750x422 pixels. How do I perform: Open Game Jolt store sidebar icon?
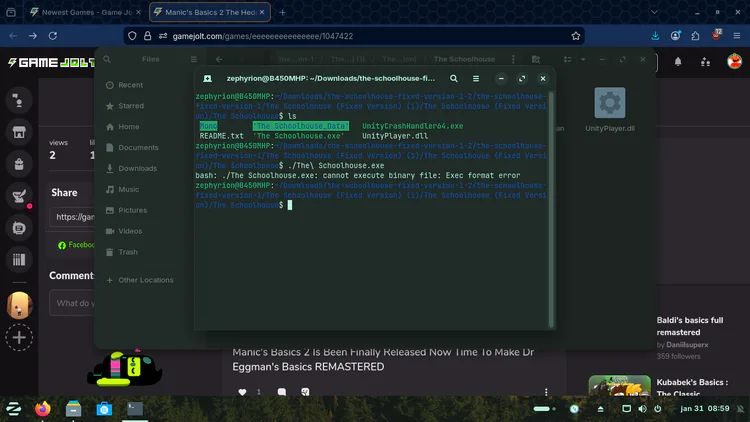click(19, 132)
